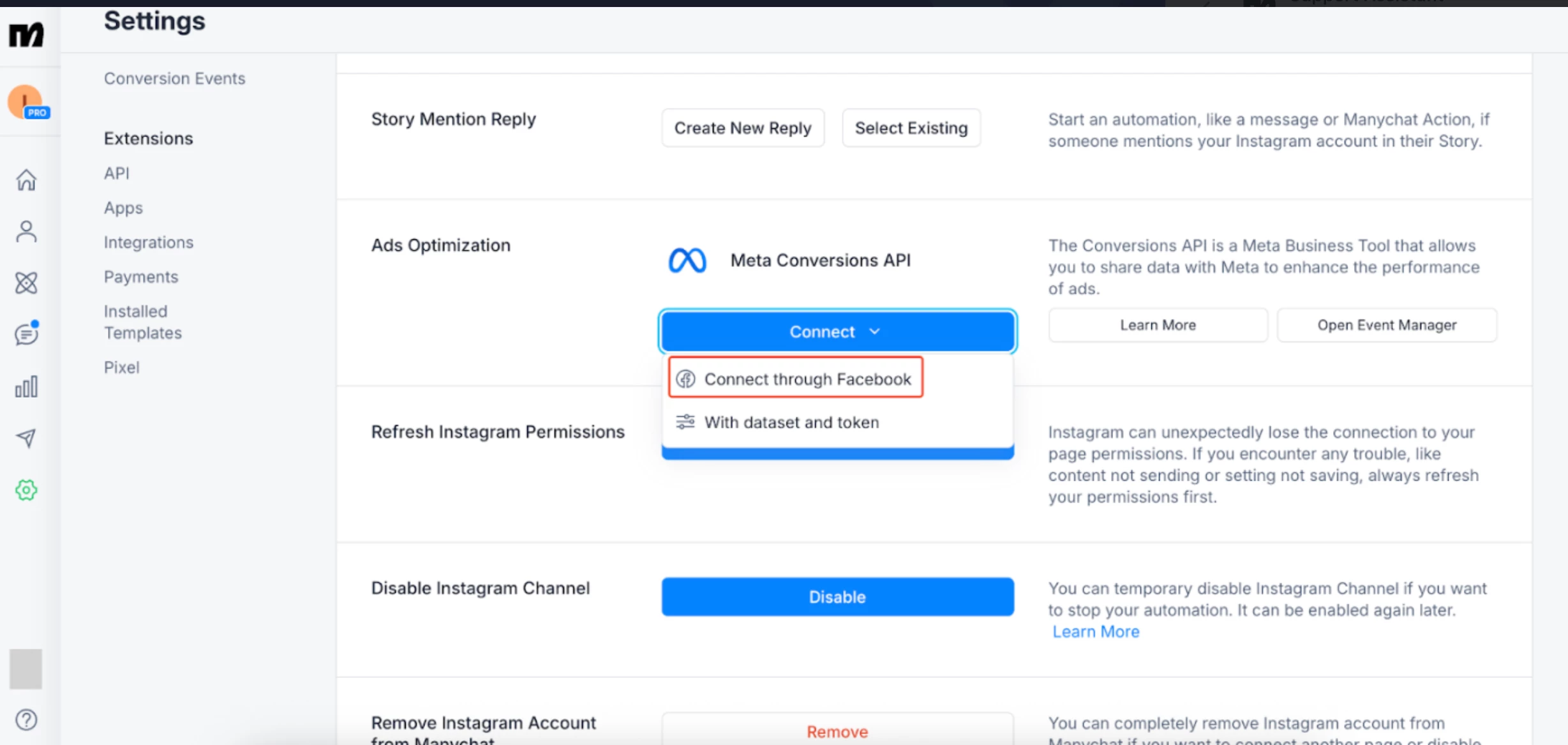
Task: Open the Analytics bar chart icon
Action: click(26, 386)
